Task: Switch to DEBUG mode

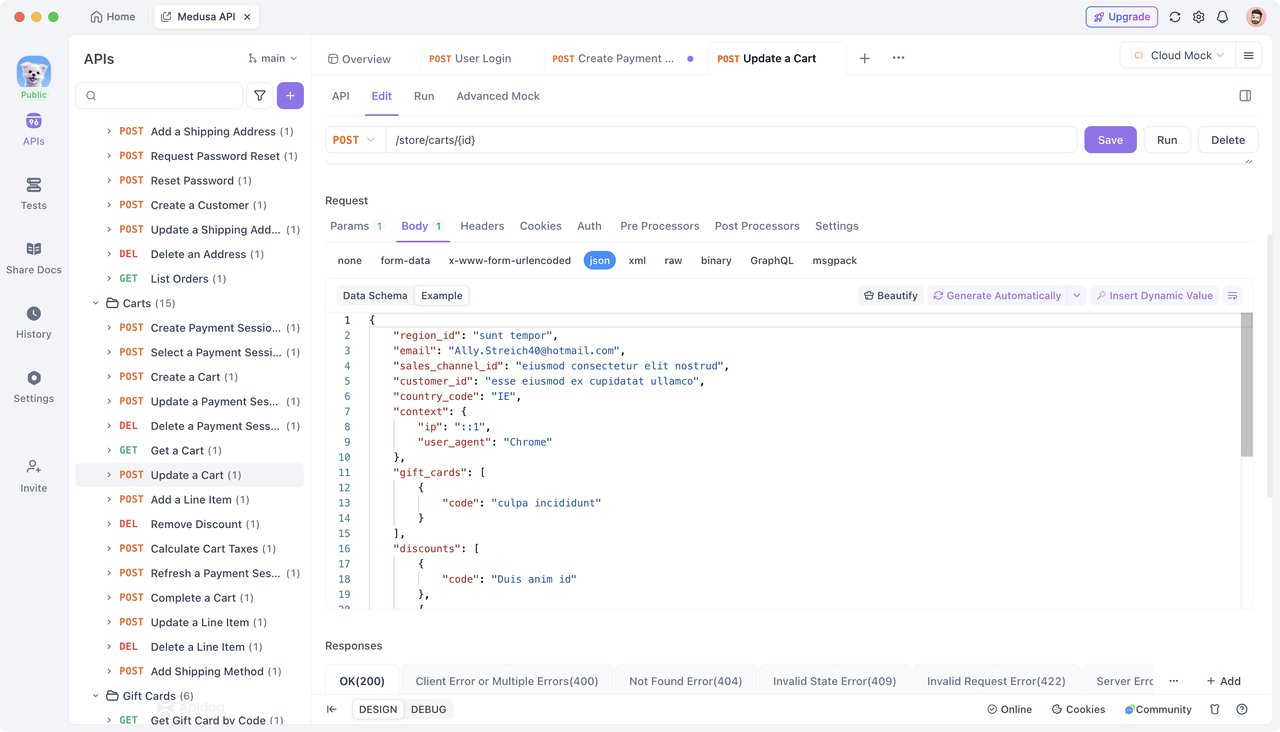Action: tap(429, 709)
